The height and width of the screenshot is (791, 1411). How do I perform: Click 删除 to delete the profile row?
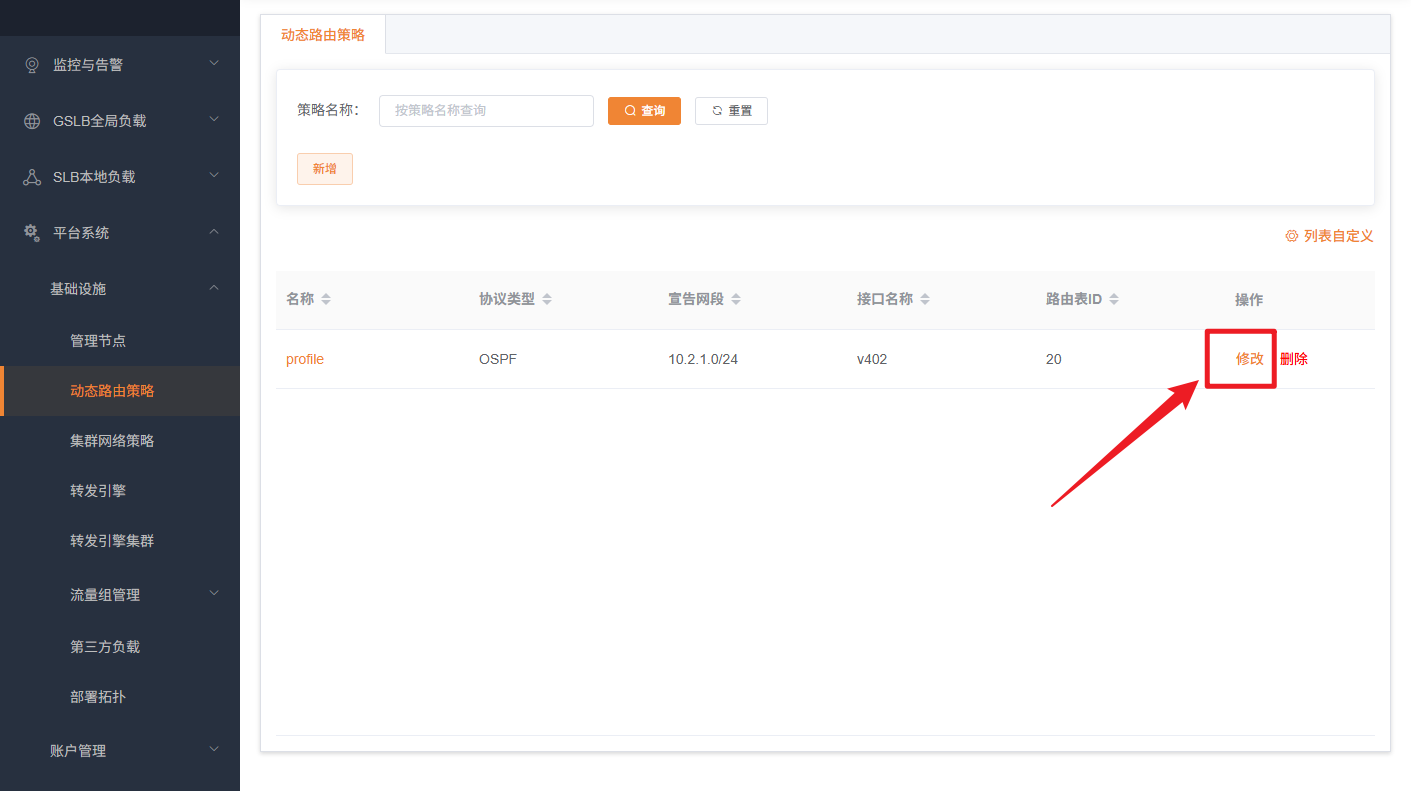click(x=1294, y=359)
